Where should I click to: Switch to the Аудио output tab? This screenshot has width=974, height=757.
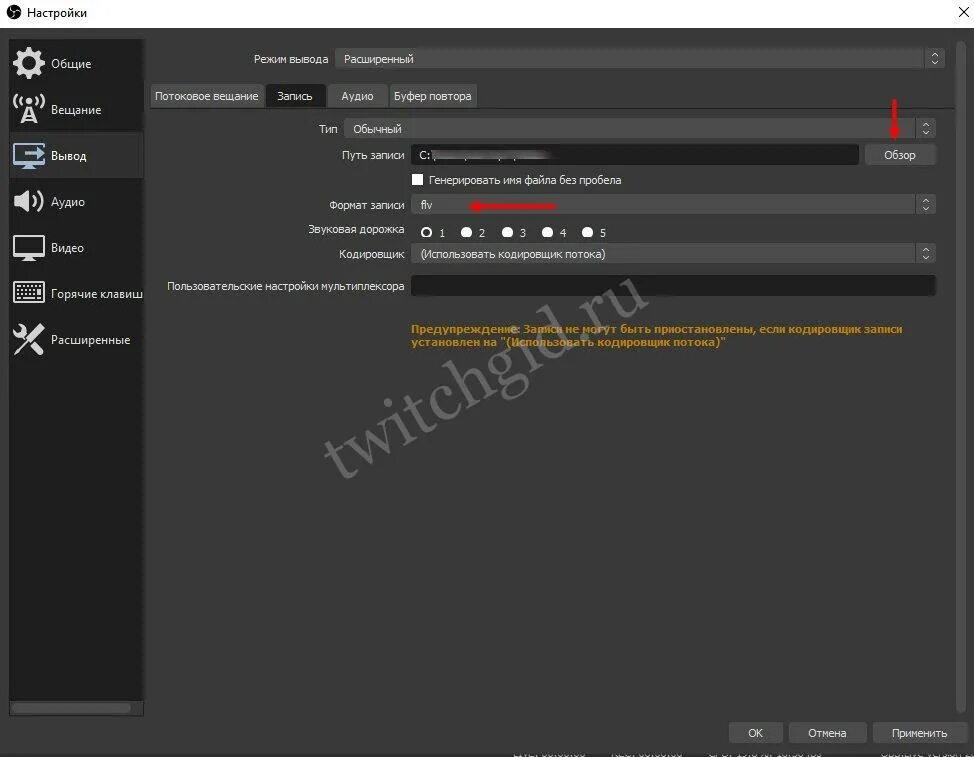click(357, 96)
